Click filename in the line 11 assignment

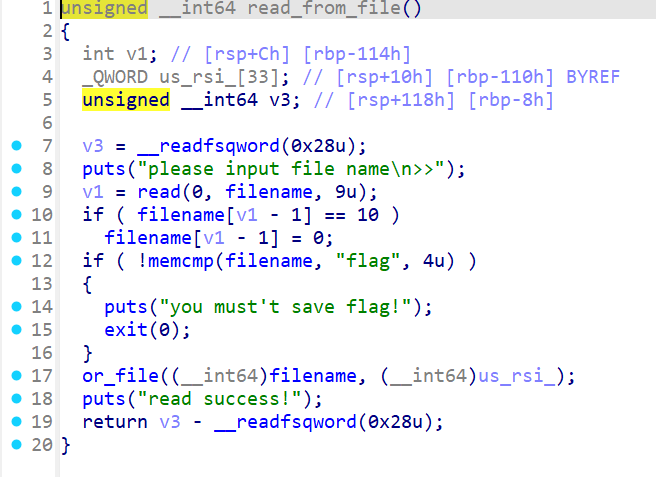click(x=148, y=238)
